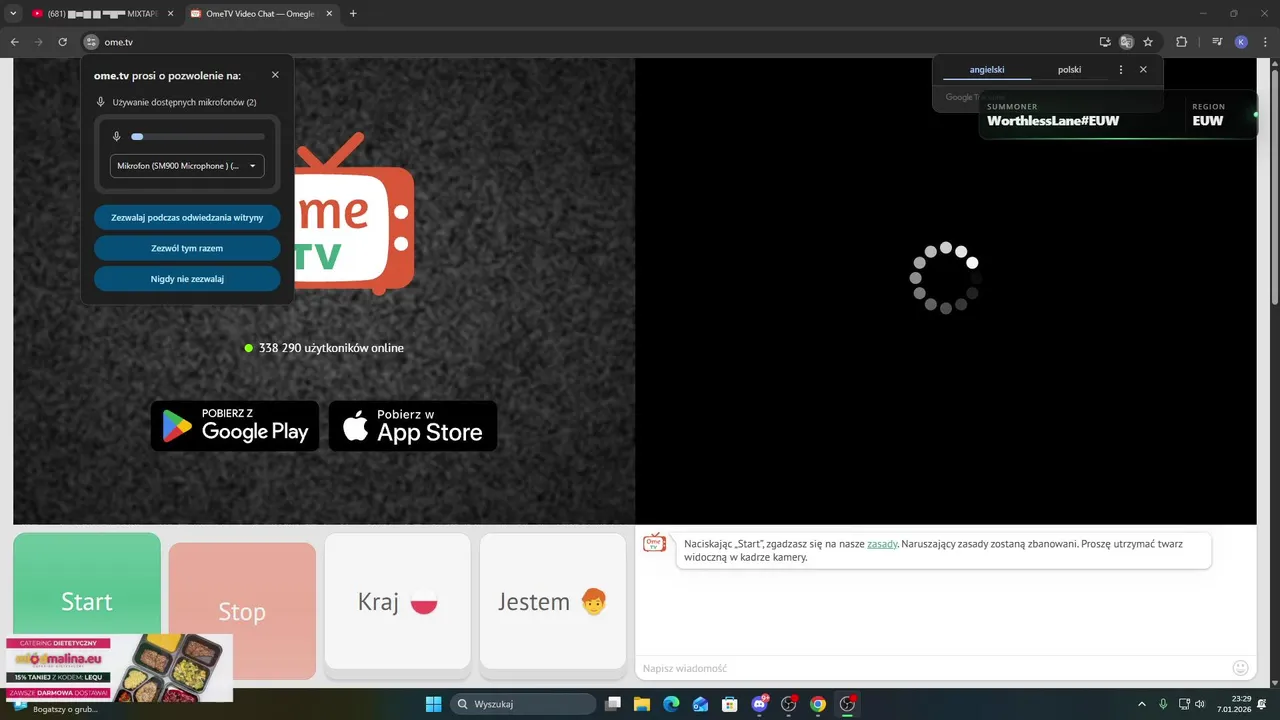Open the site information icon

91,42
